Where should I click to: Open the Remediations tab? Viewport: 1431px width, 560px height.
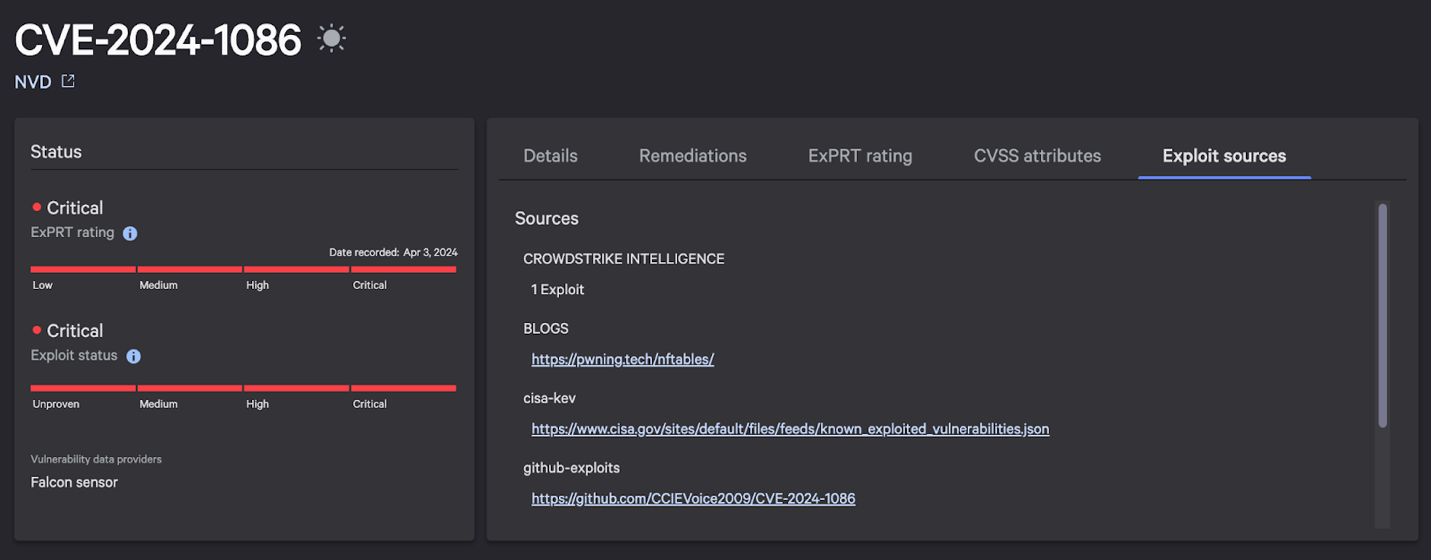pos(692,156)
